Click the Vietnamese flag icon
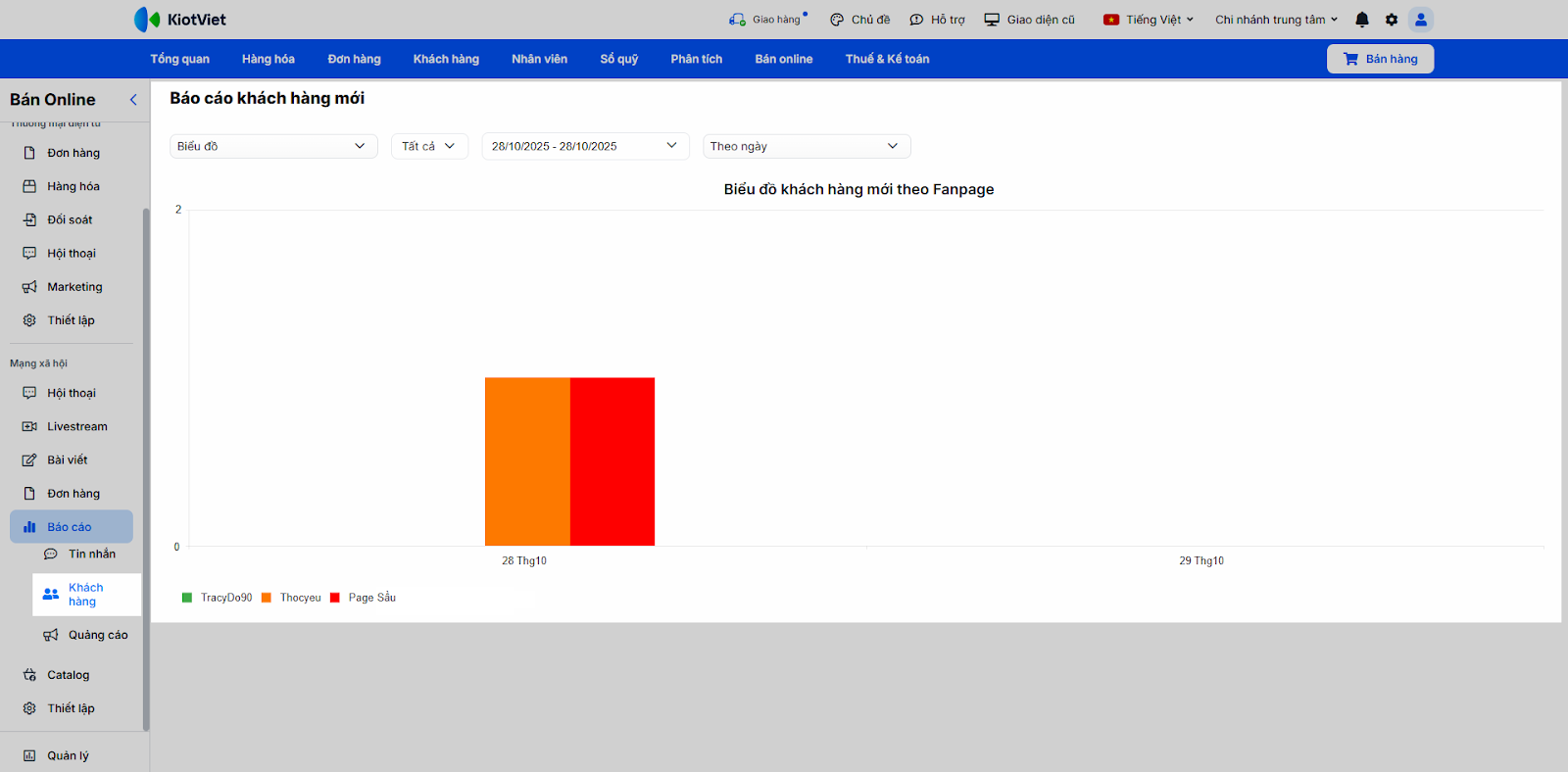Viewport: 1568px width, 772px height. (x=1111, y=20)
